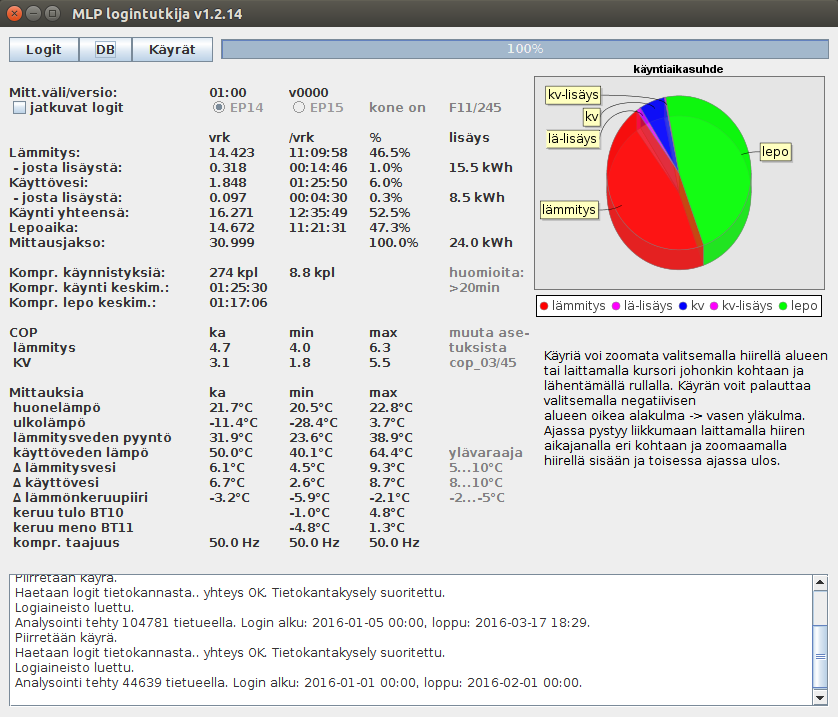Click Δ lämmitysvesi average 6.1°C
Screen dimensions: 838x717
coord(227,467)
